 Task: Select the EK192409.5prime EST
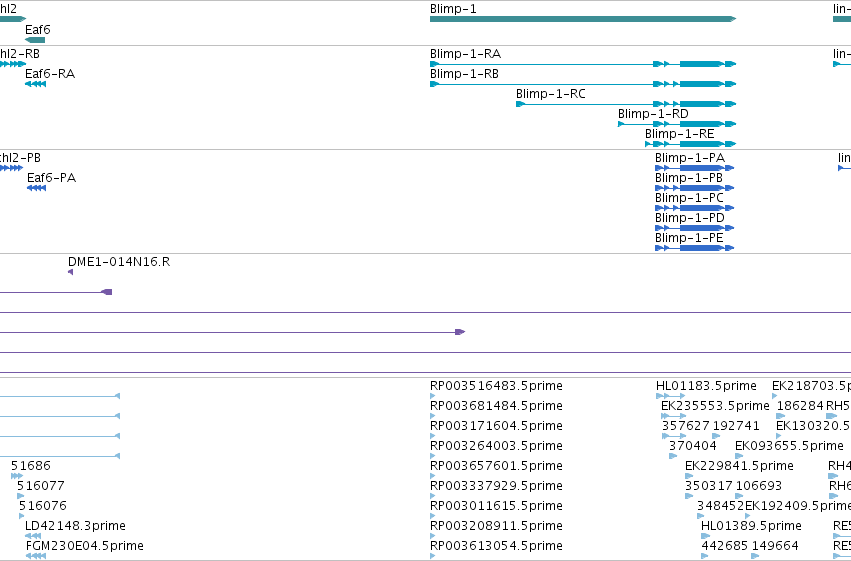(798, 506)
